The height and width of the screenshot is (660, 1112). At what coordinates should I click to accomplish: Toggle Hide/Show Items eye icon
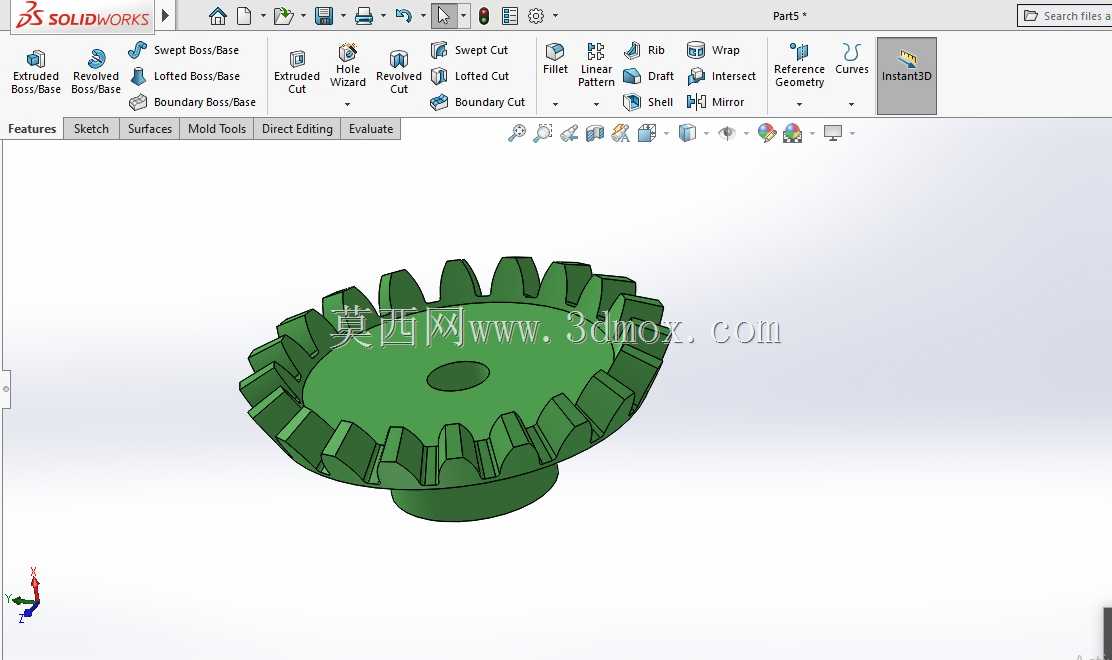[x=727, y=133]
